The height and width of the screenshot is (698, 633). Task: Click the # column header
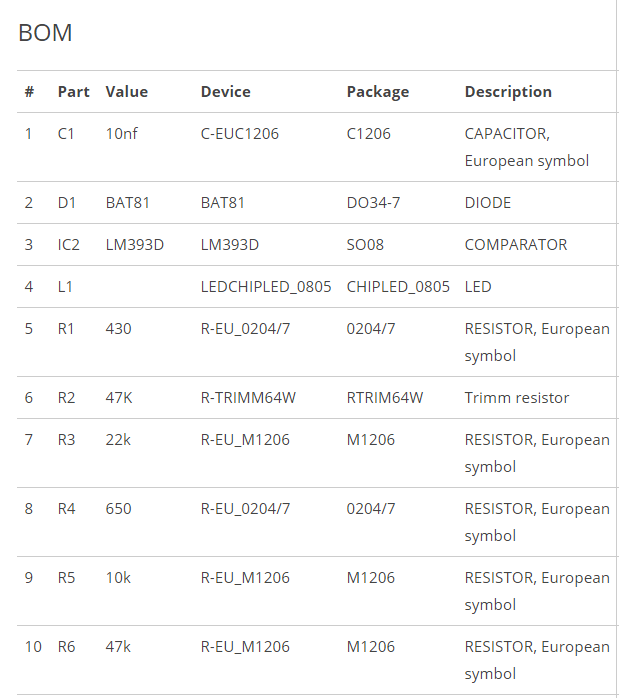click(x=29, y=92)
